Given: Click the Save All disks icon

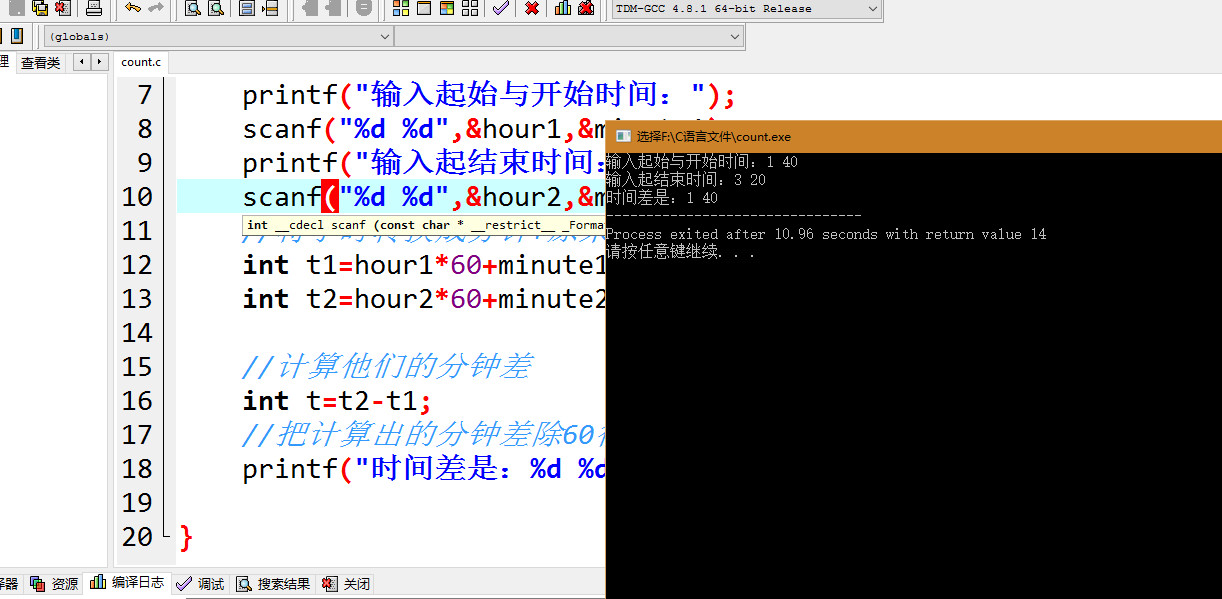Looking at the screenshot, I should [x=40, y=8].
